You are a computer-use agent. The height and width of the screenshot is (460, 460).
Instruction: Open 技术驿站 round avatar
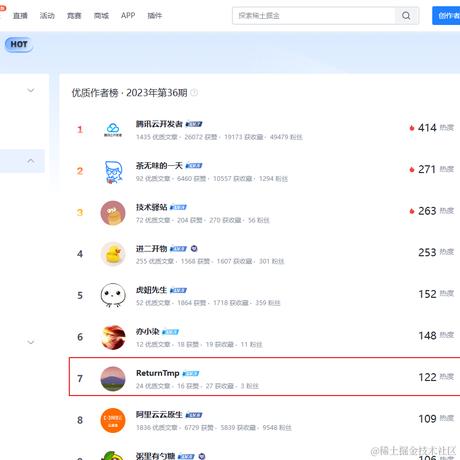(x=113, y=213)
